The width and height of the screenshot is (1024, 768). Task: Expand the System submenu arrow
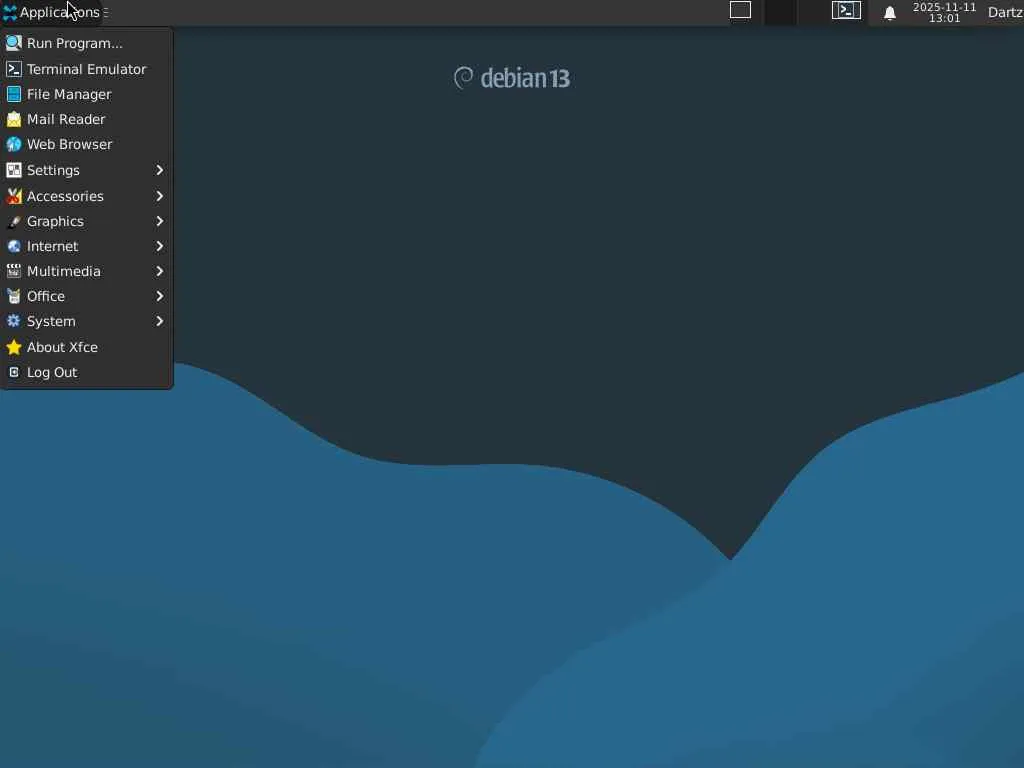pos(159,321)
